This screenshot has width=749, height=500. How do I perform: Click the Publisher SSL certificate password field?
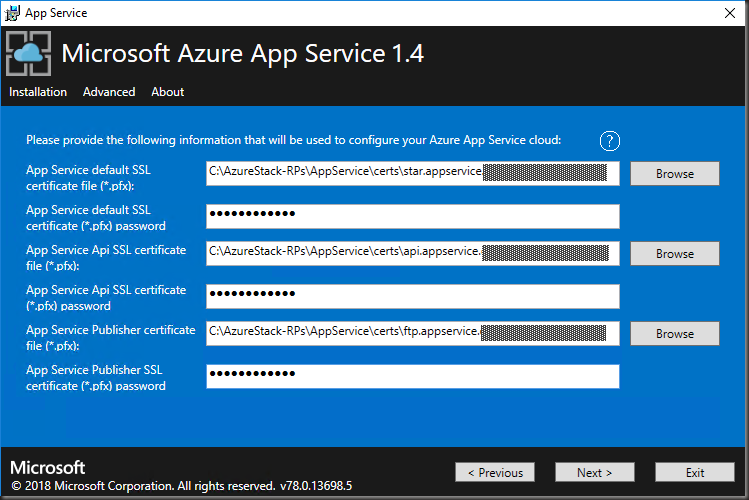point(412,376)
